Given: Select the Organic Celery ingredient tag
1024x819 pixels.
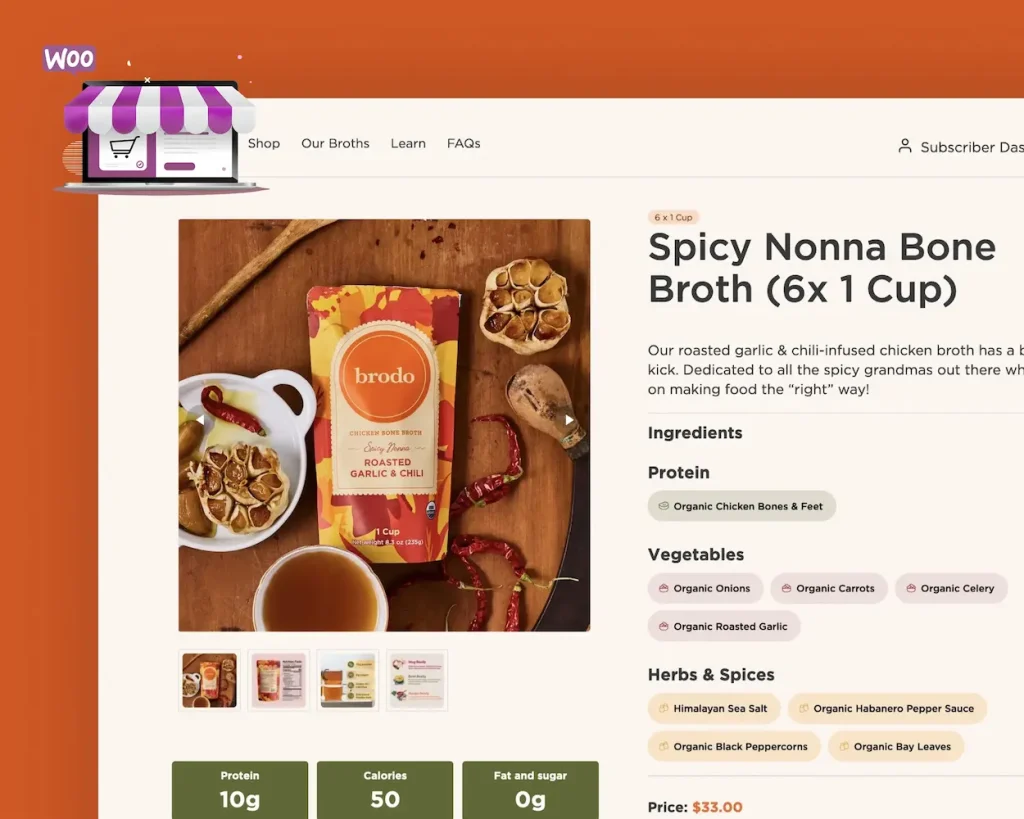Looking at the screenshot, I should 951,588.
